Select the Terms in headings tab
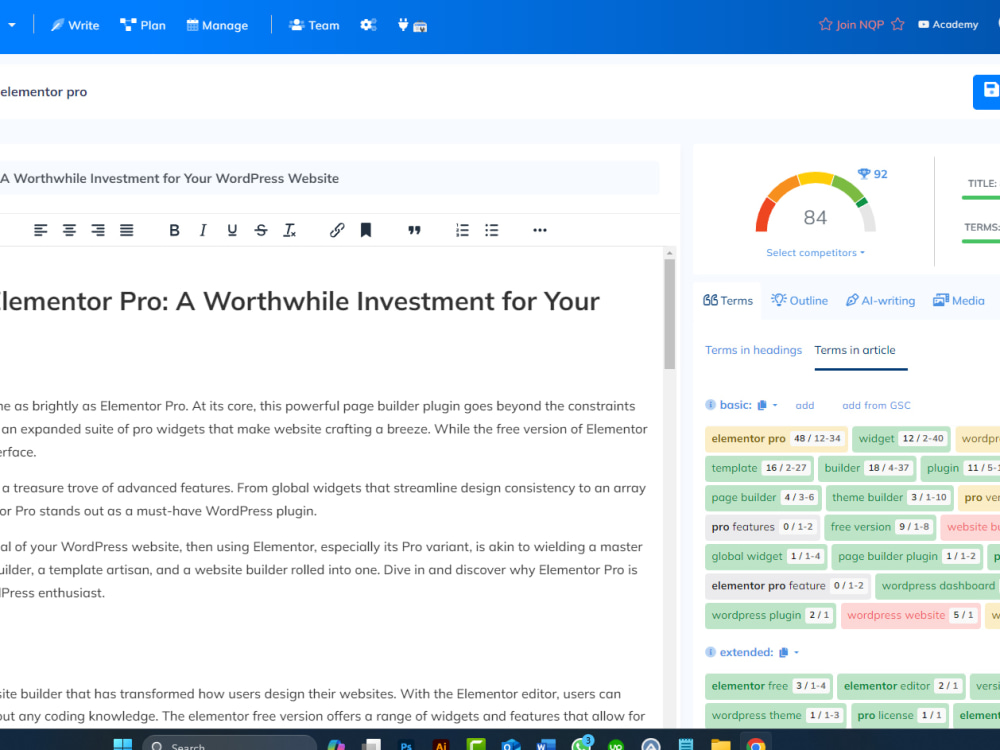Image resolution: width=1000 pixels, height=750 pixels. coord(753,350)
